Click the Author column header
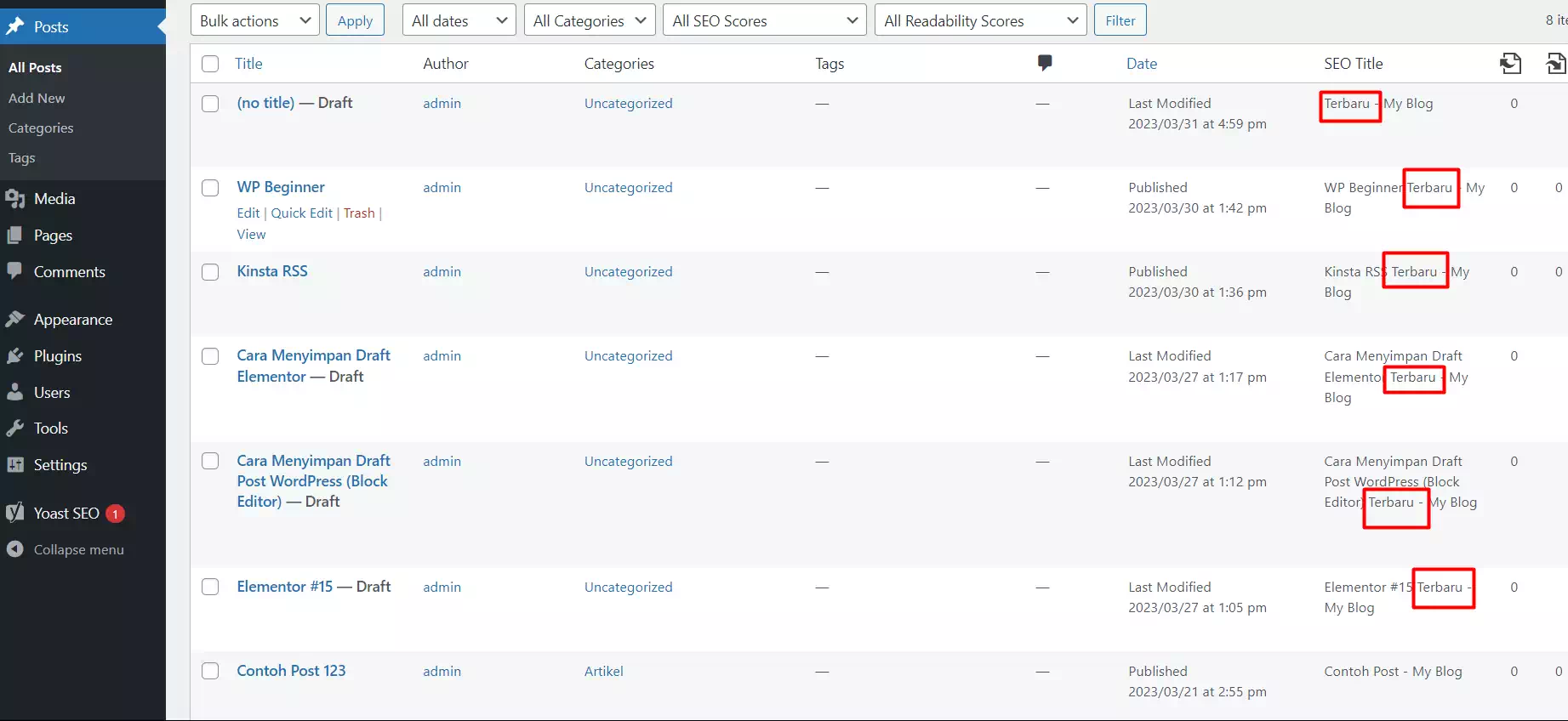This screenshot has height=721, width=1568. tap(446, 64)
